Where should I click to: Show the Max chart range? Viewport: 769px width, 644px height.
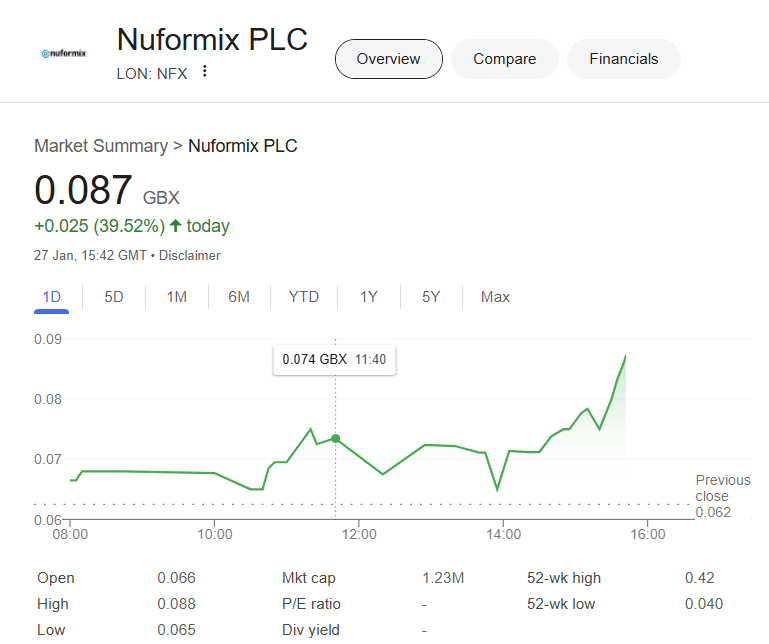pyautogui.click(x=495, y=297)
